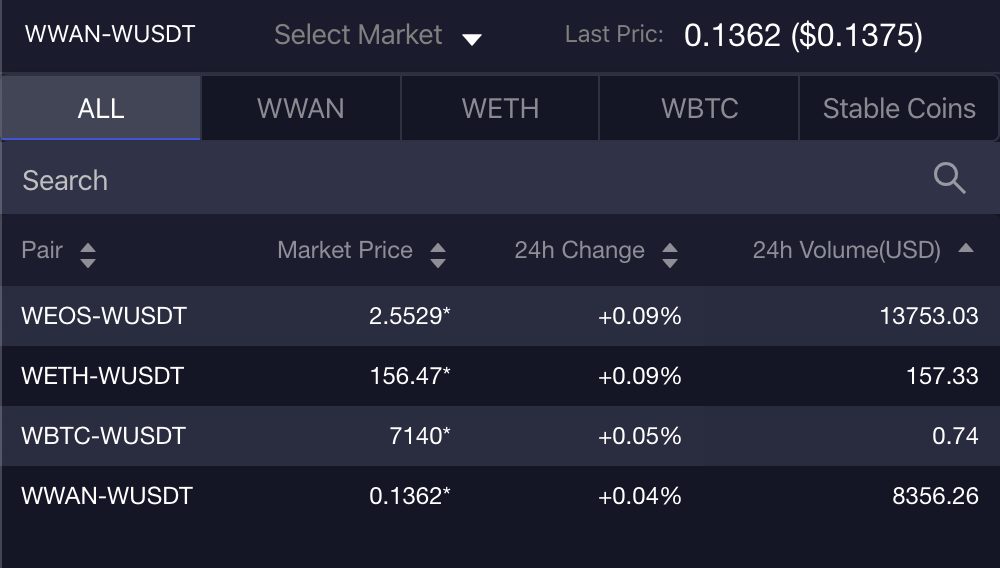Click the Pair column header
This screenshot has height=568, width=1000.
[x=42, y=250]
